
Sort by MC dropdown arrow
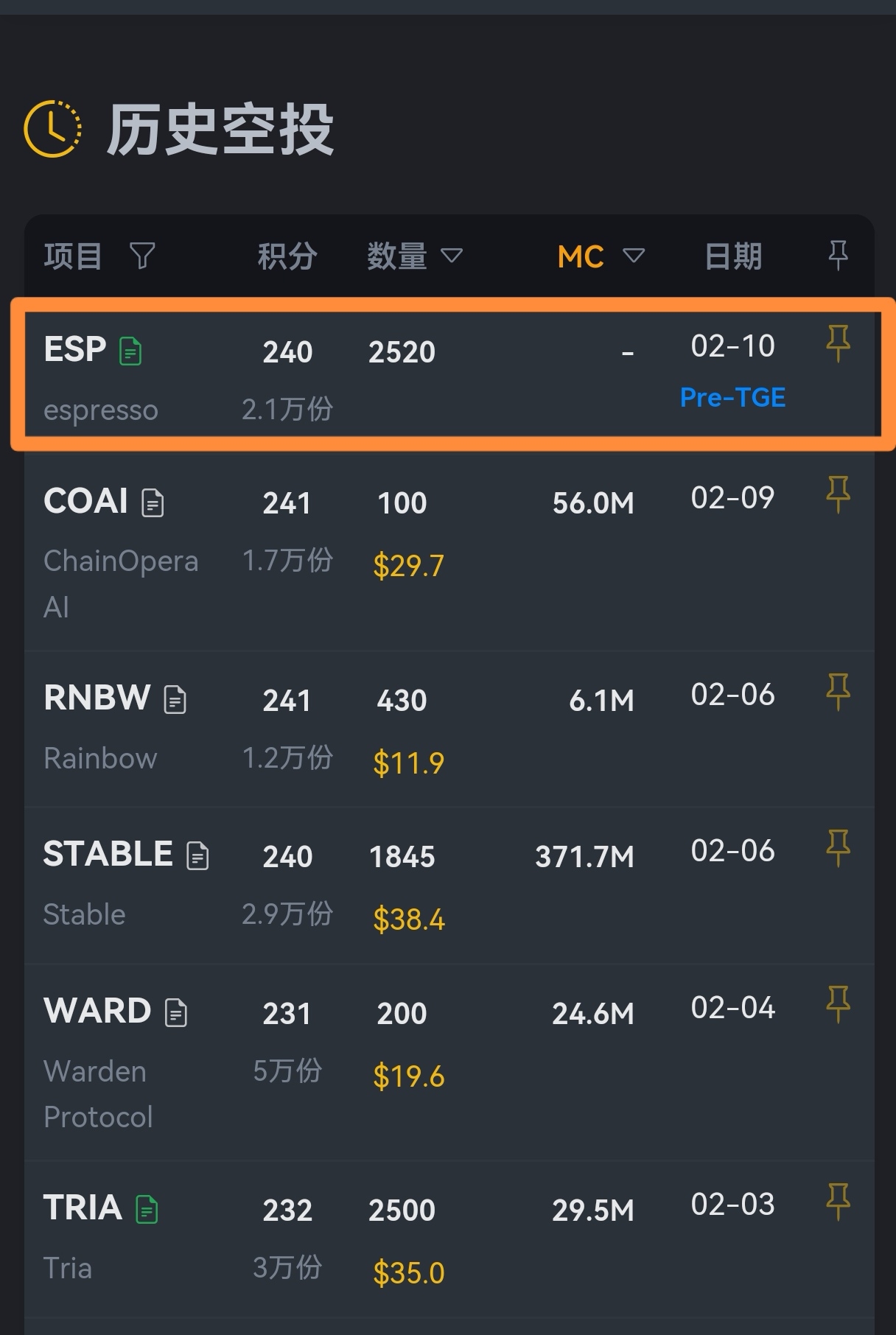pos(634,256)
